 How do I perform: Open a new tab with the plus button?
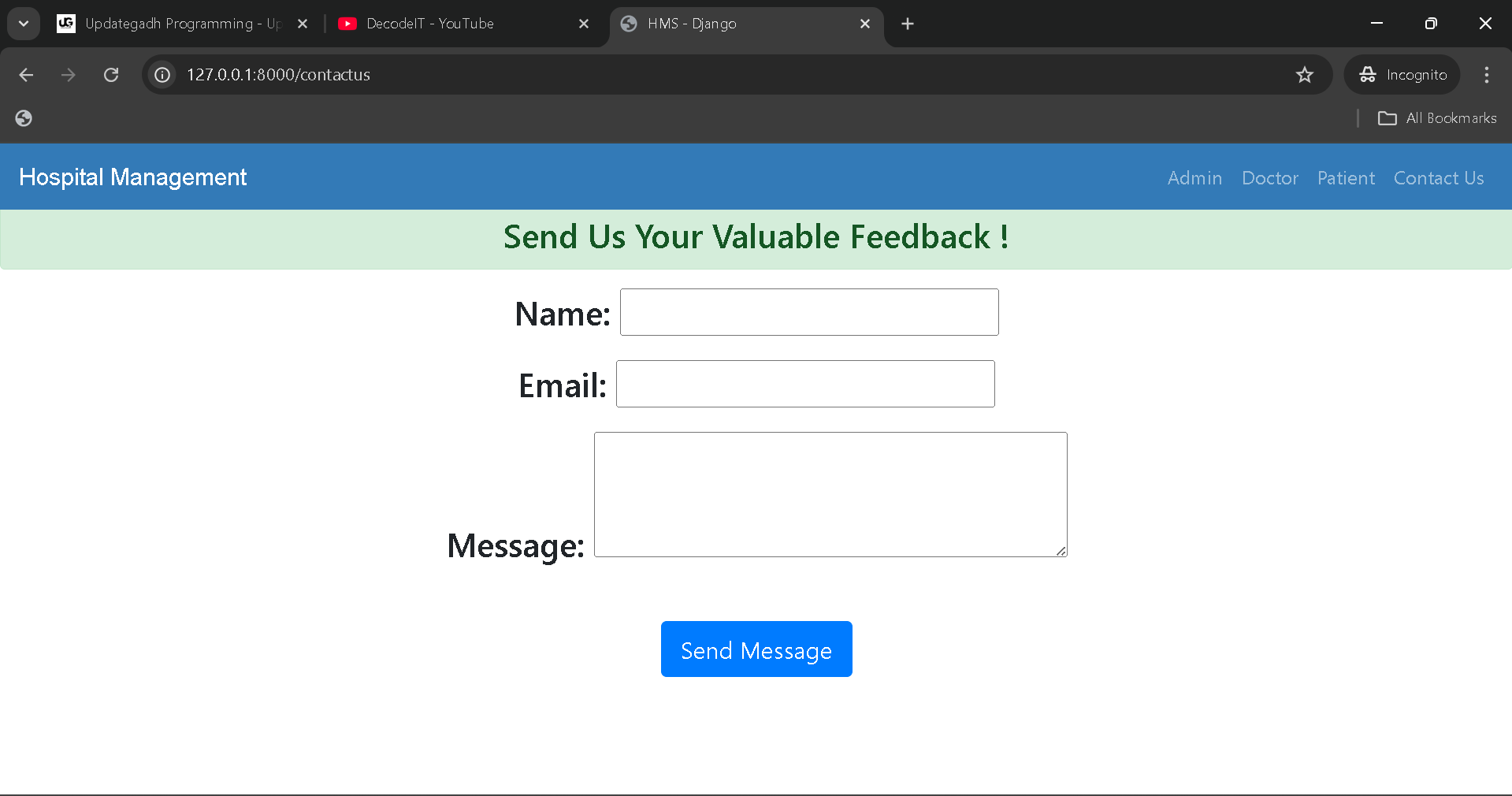click(x=908, y=24)
